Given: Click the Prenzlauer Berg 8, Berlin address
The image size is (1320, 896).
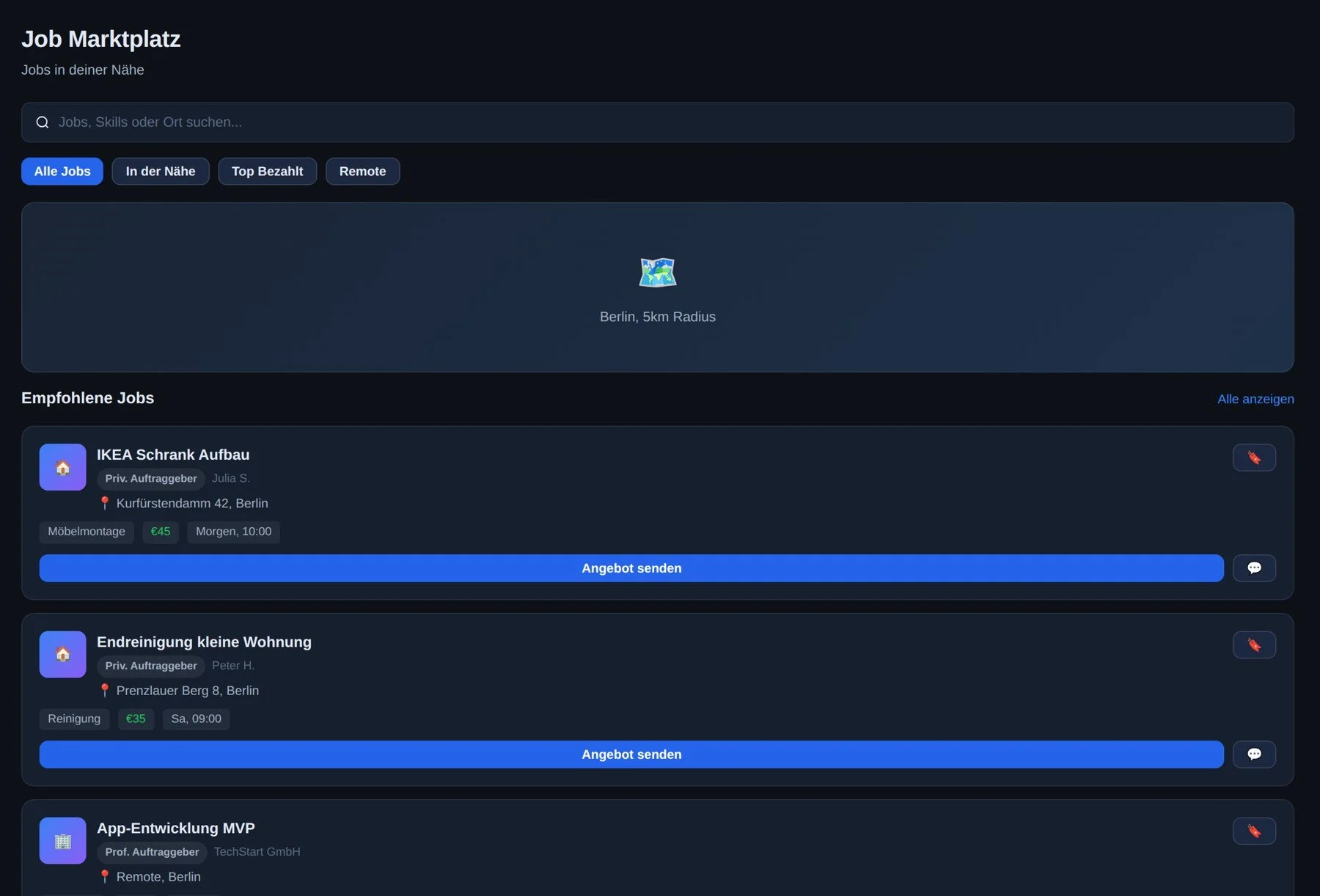Looking at the screenshot, I should (x=188, y=691).
